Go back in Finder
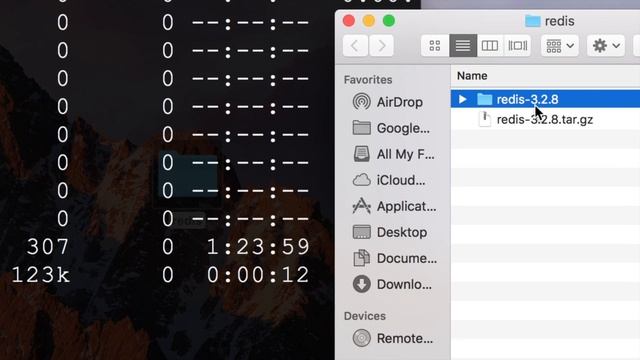The height and width of the screenshot is (360, 640). (x=355, y=45)
